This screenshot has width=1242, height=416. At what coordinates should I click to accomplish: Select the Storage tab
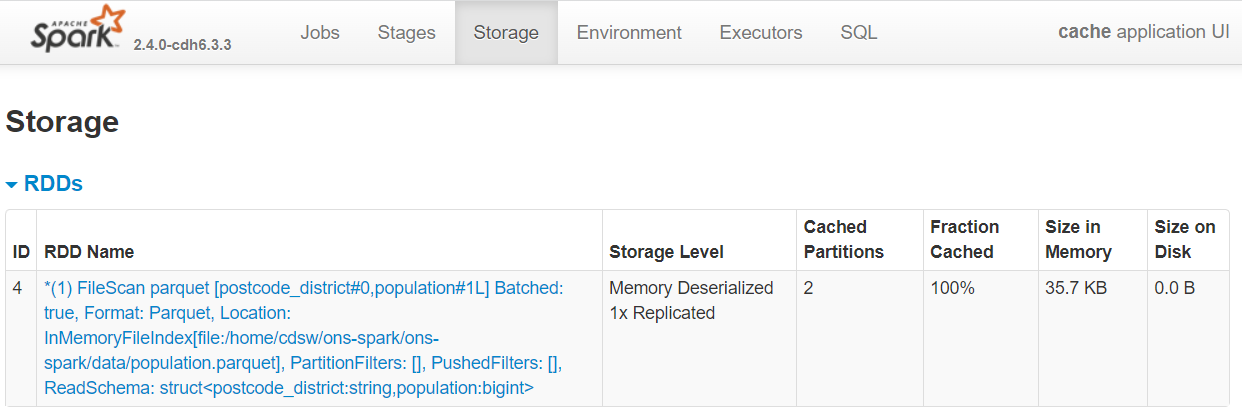pos(506,32)
